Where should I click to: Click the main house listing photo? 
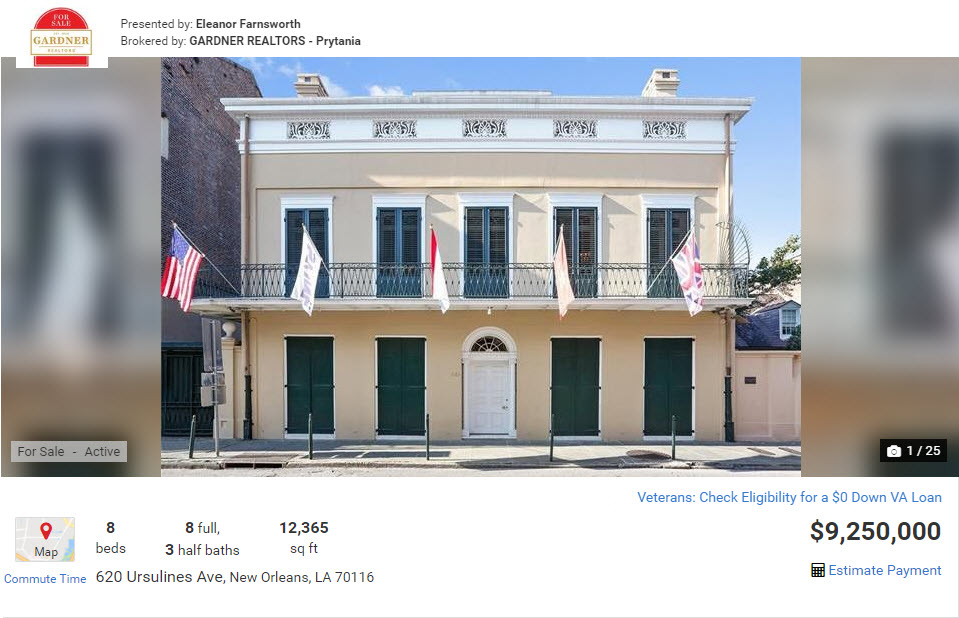[481, 267]
